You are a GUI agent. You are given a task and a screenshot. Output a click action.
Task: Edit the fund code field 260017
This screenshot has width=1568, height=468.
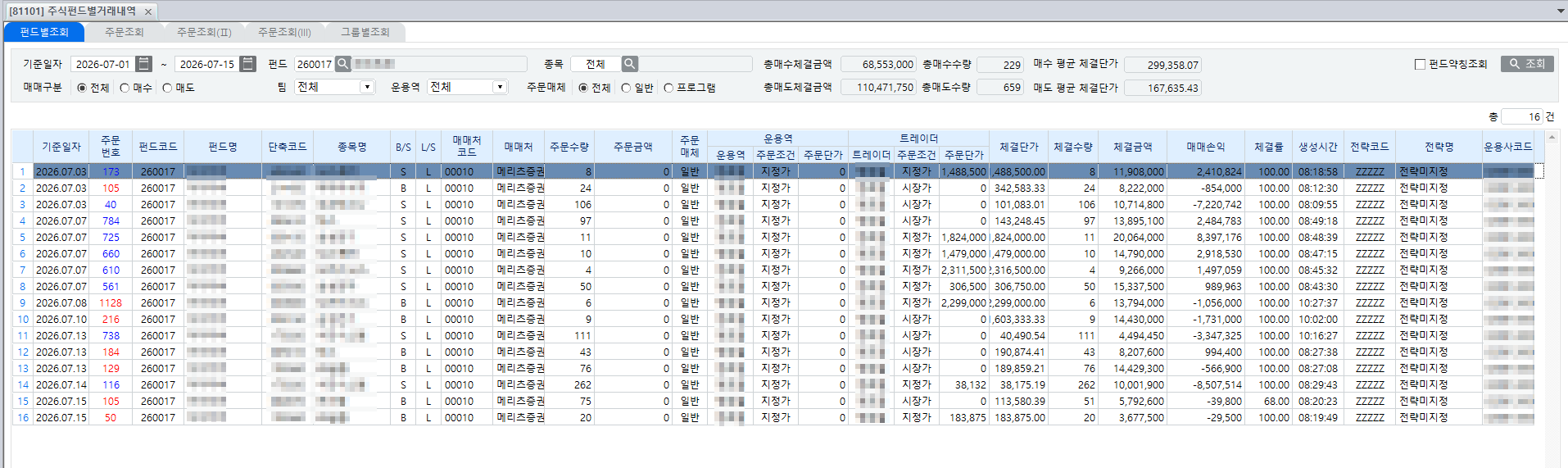coord(315,64)
